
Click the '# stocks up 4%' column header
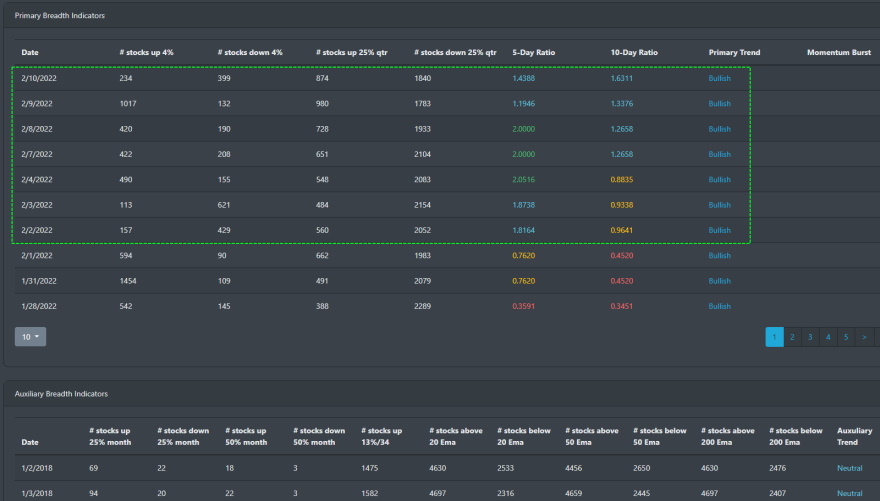coord(146,52)
